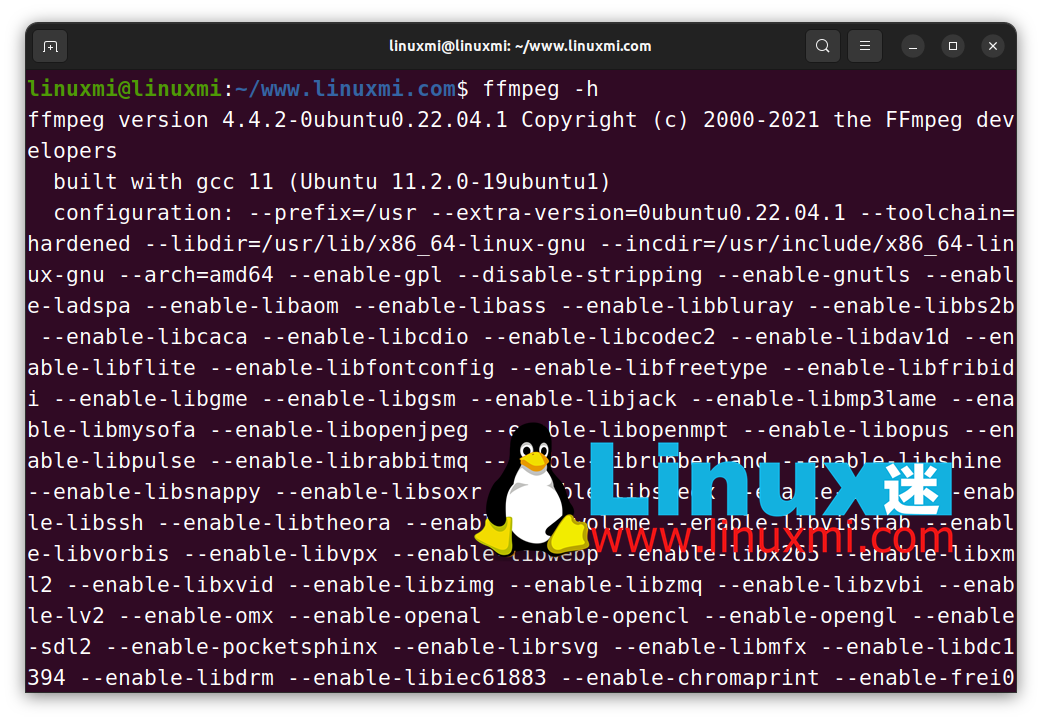The image size is (1042, 721).
Task: Click the 'configuration:' label
Action: [x=144, y=213]
